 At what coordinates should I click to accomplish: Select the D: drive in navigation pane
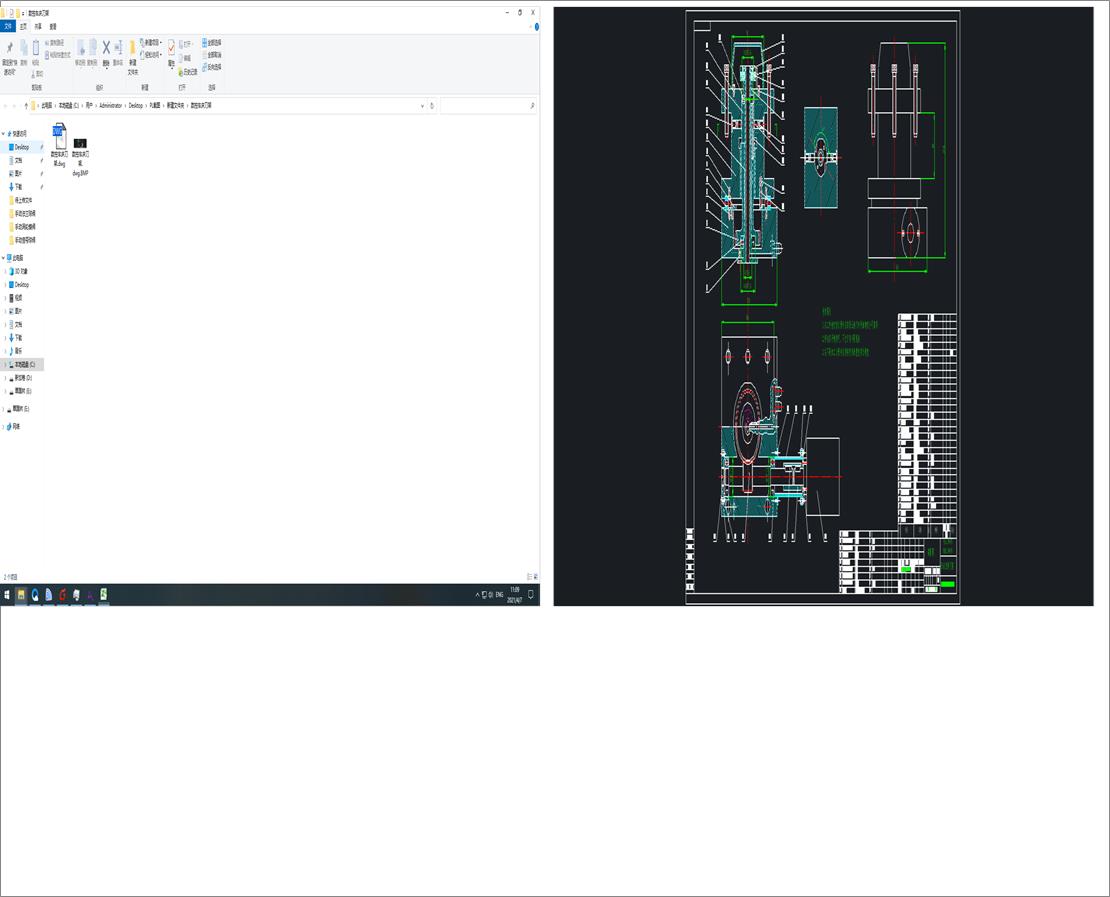[x=23, y=378]
